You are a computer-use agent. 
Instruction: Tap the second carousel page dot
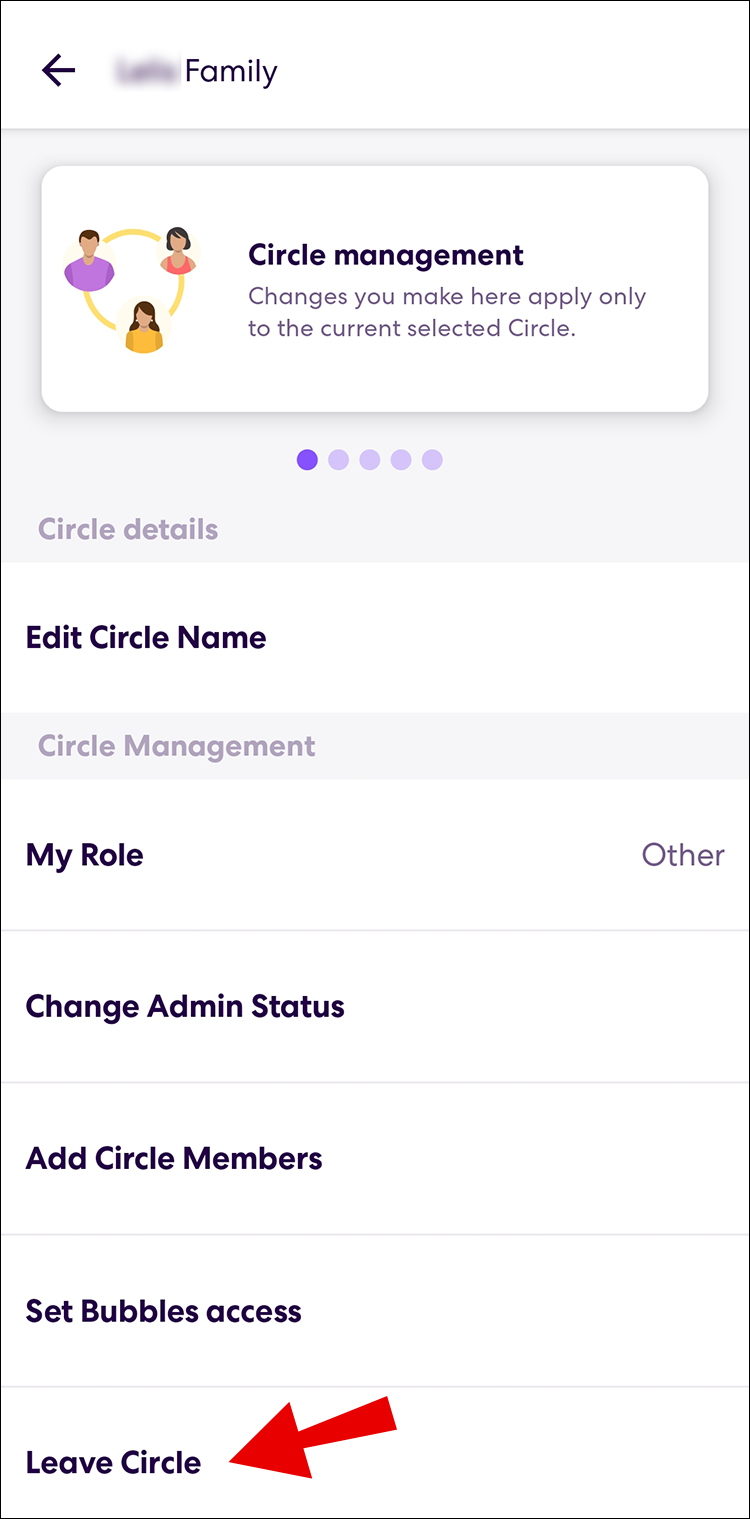tap(339, 460)
